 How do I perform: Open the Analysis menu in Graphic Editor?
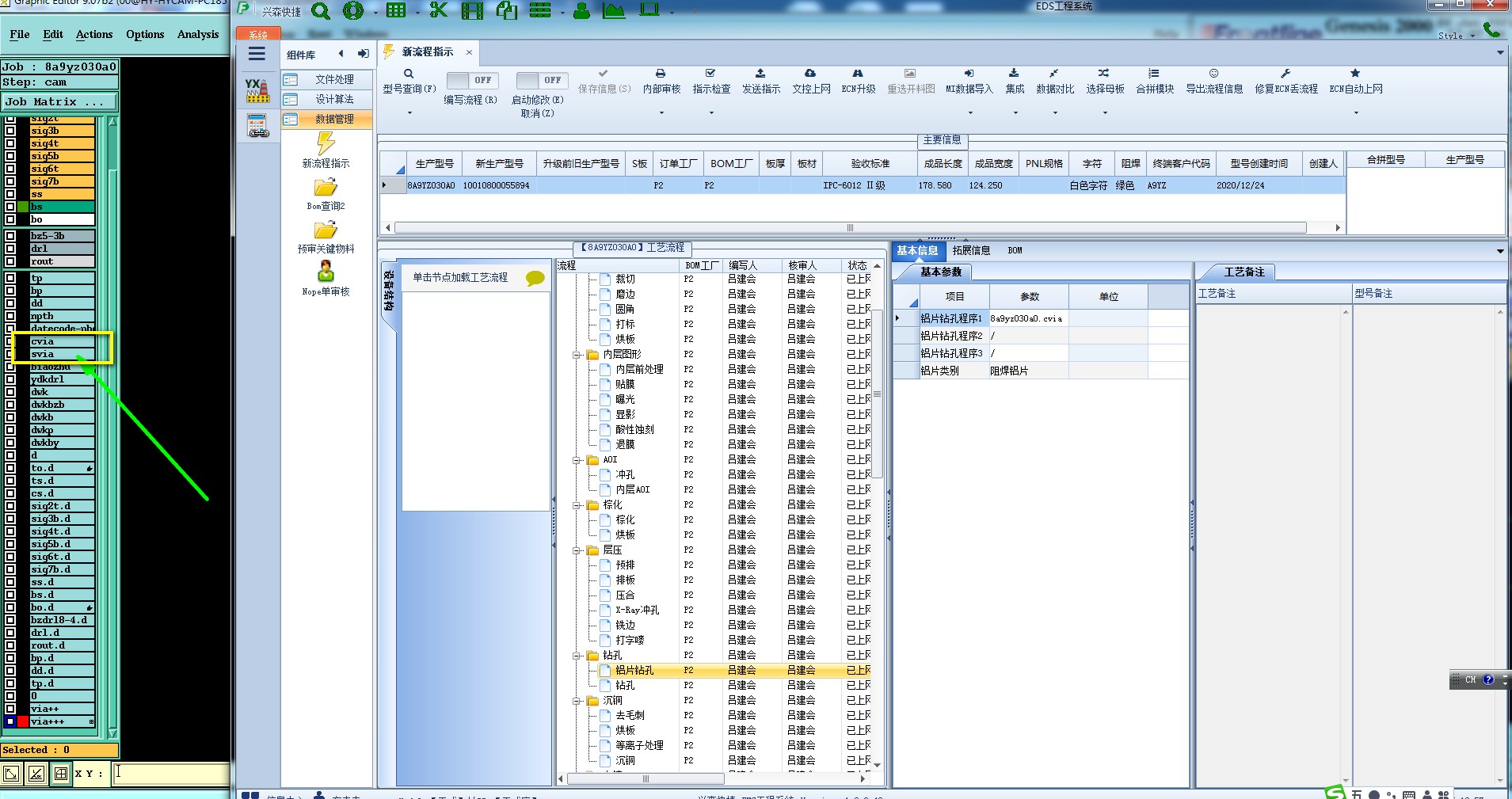click(198, 34)
